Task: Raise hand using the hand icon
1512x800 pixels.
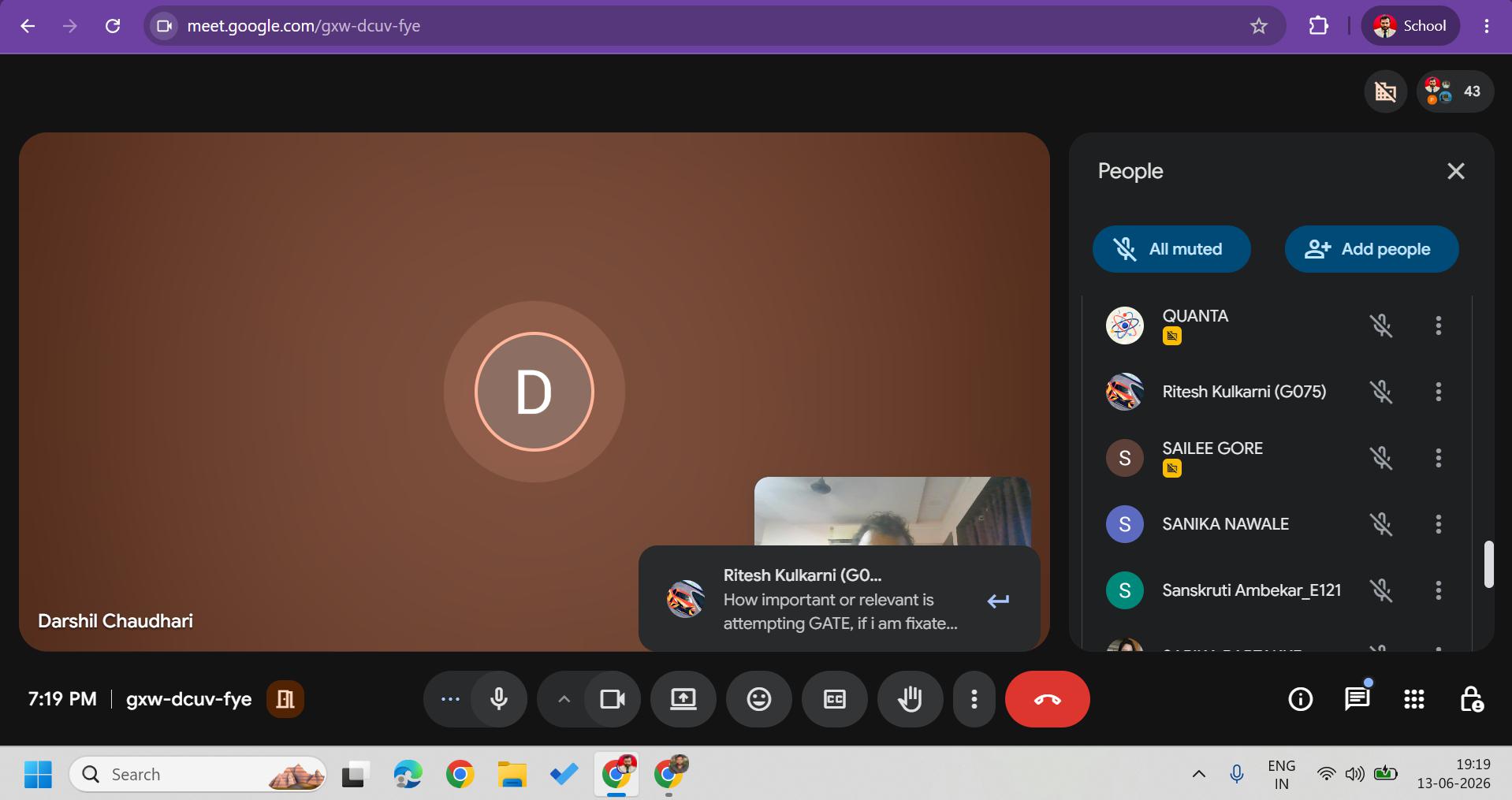Action: pos(911,699)
